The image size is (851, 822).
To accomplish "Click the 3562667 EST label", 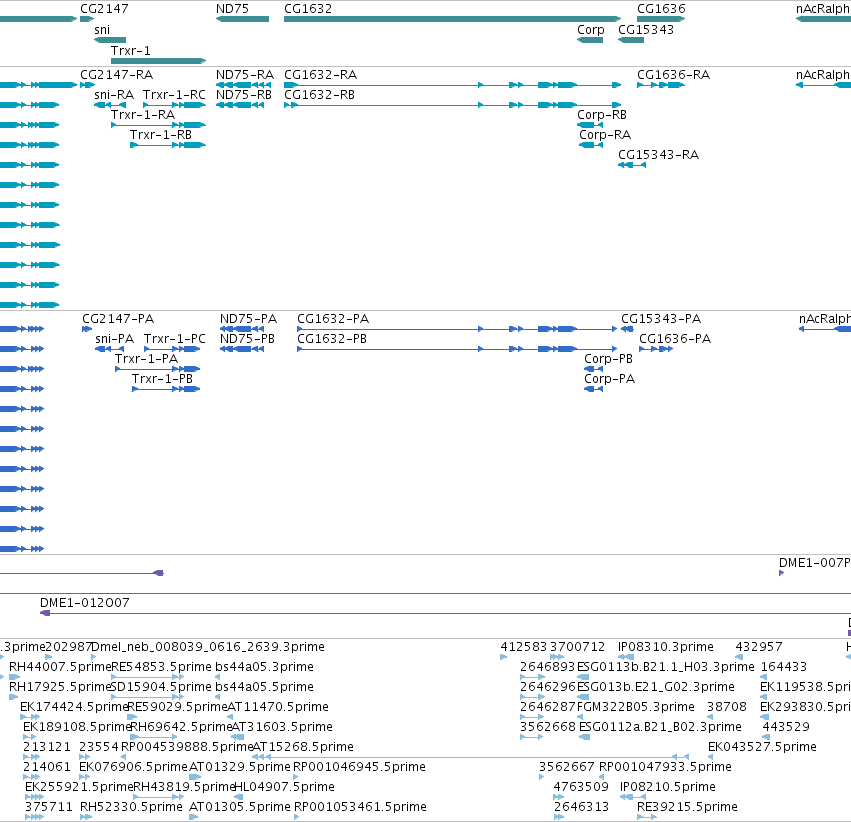I will click(567, 767).
